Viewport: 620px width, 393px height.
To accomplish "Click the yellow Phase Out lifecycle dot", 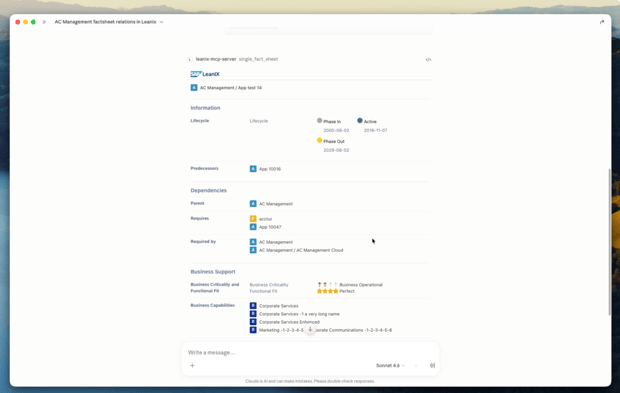I will click(x=319, y=140).
